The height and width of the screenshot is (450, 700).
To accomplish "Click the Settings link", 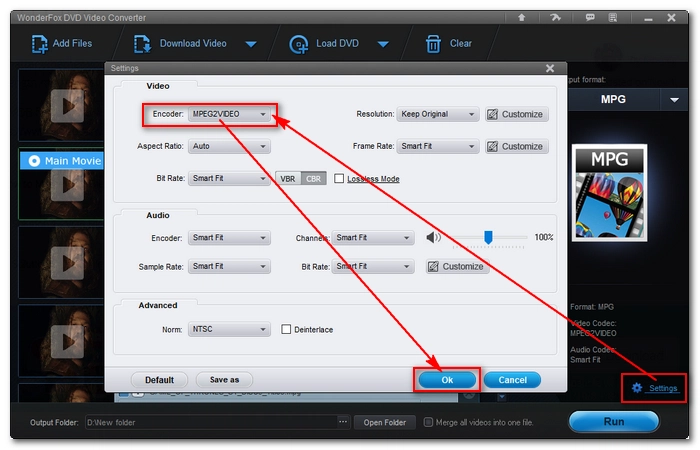I will [662, 388].
